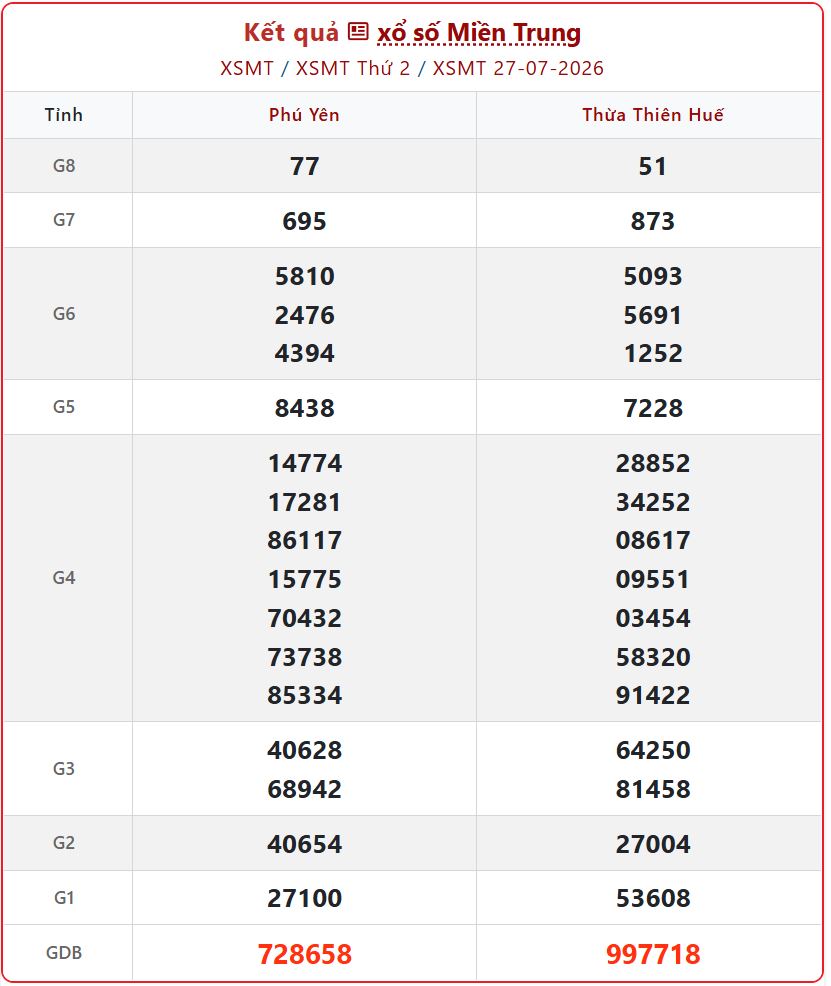Open the Thừa Thiên Huế province header link
Image resolution: width=831 pixels, height=986 pixels.
point(652,114)
